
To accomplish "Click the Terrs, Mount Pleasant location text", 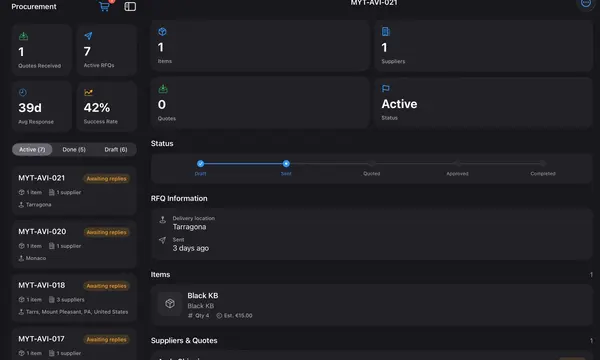I will (x=77, y=312).
